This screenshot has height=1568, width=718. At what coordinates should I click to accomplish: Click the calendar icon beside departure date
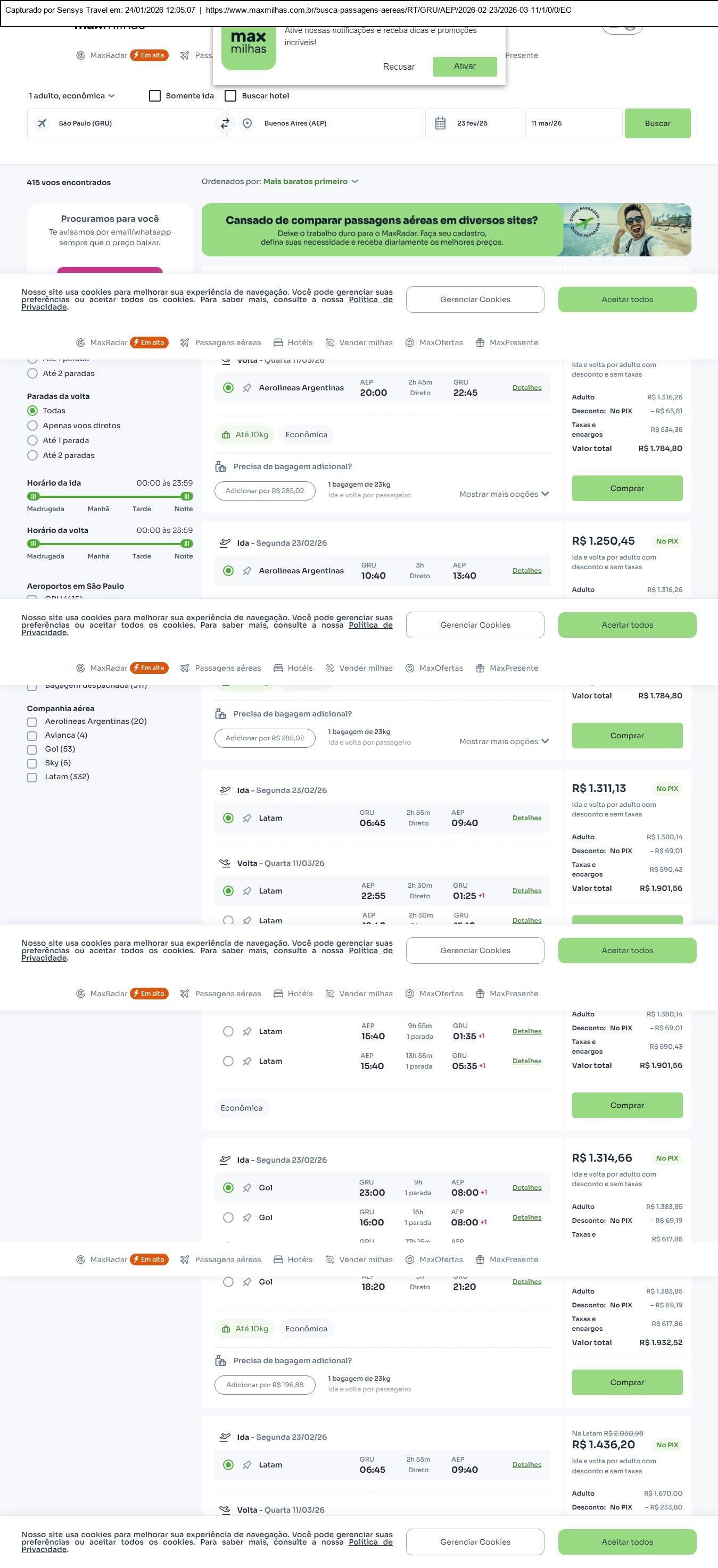click(x=440, y=123)
